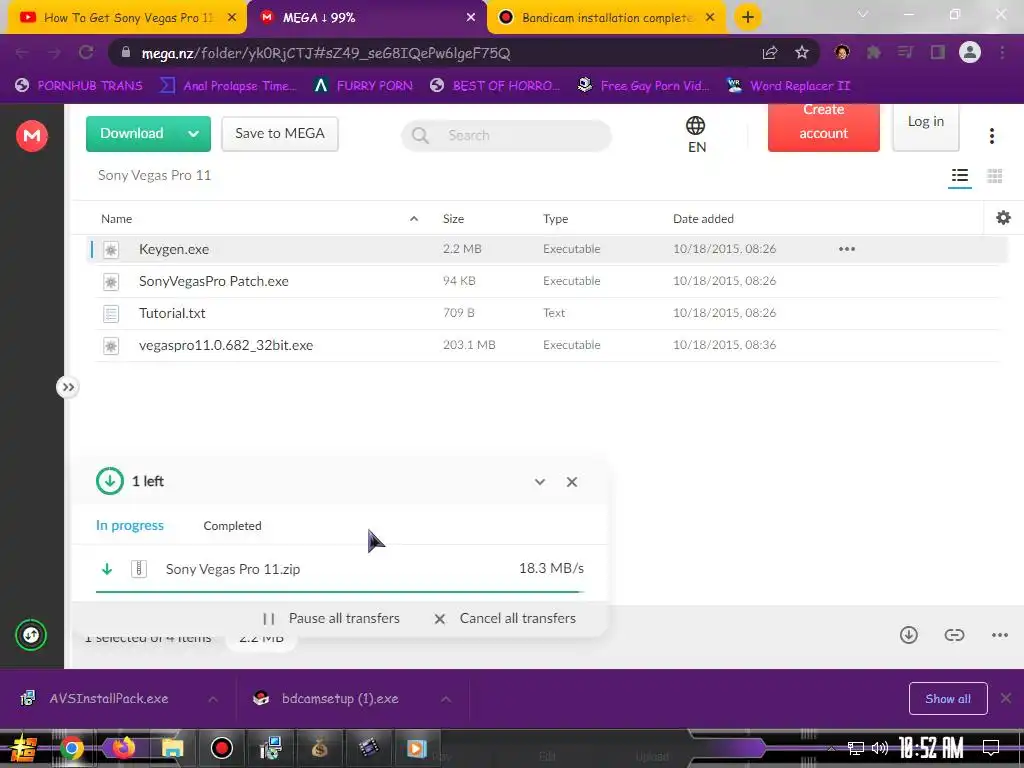Open the browser extensions puzzle icon

873,53
